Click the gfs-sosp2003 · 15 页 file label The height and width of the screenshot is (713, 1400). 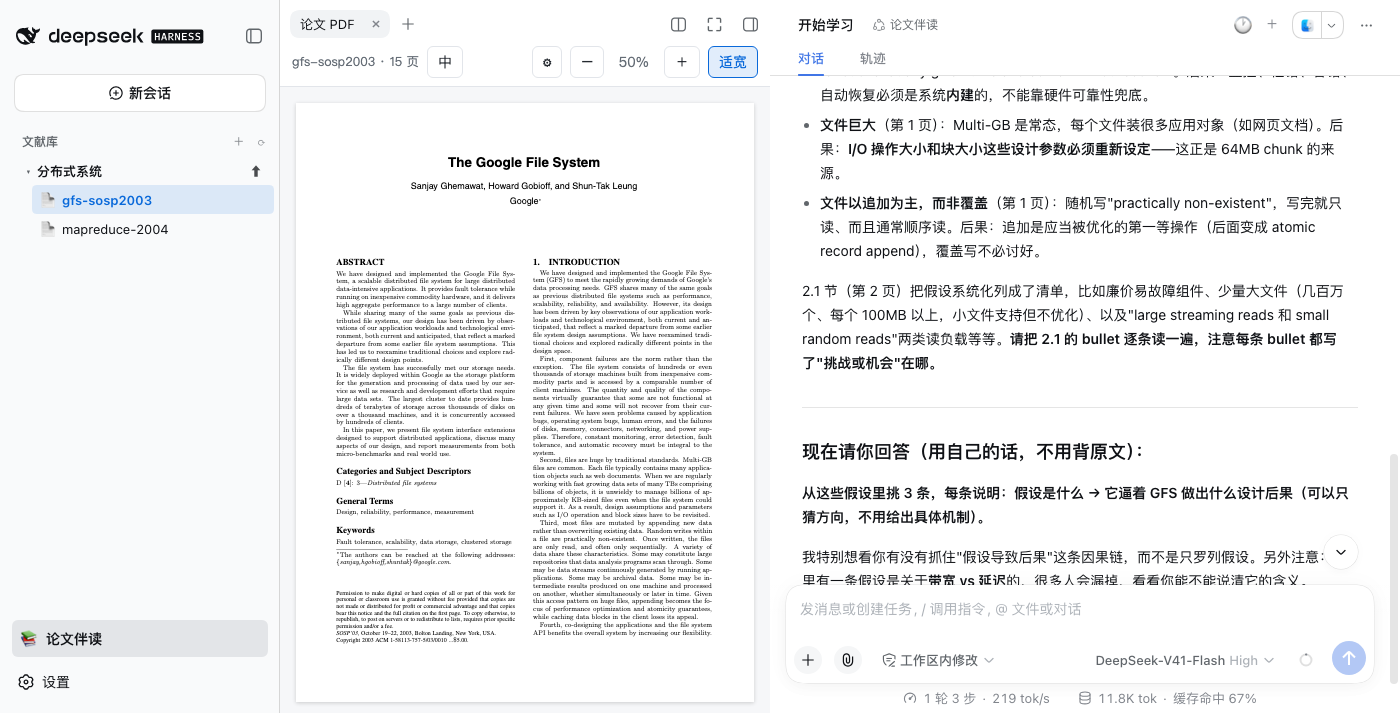[355, 62]
